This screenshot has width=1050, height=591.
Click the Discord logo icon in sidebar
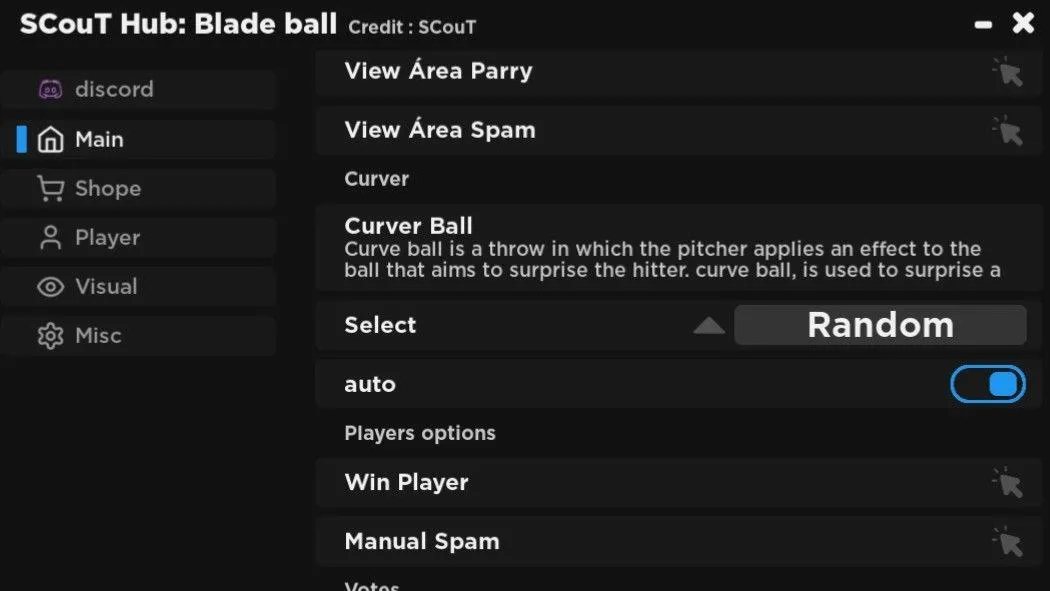50,89
